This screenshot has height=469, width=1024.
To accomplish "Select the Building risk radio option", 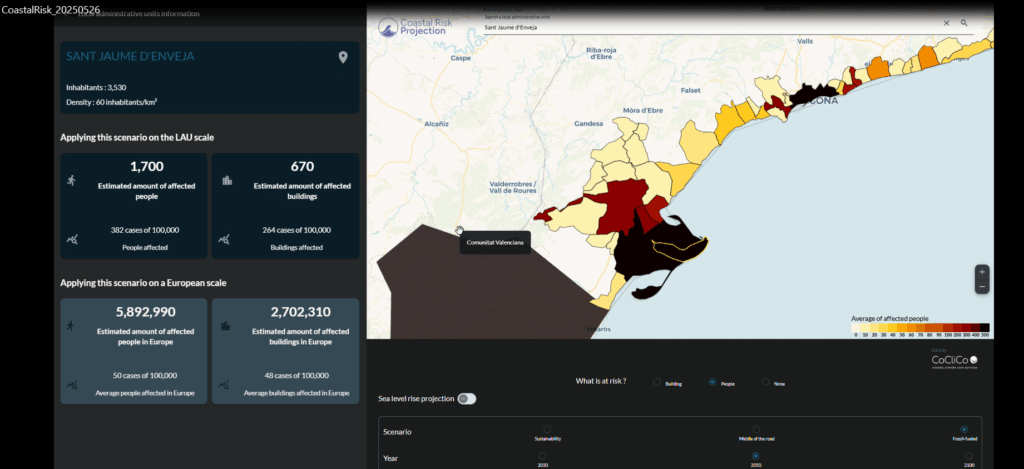I will pyautogui.click(x=656, y=382).
